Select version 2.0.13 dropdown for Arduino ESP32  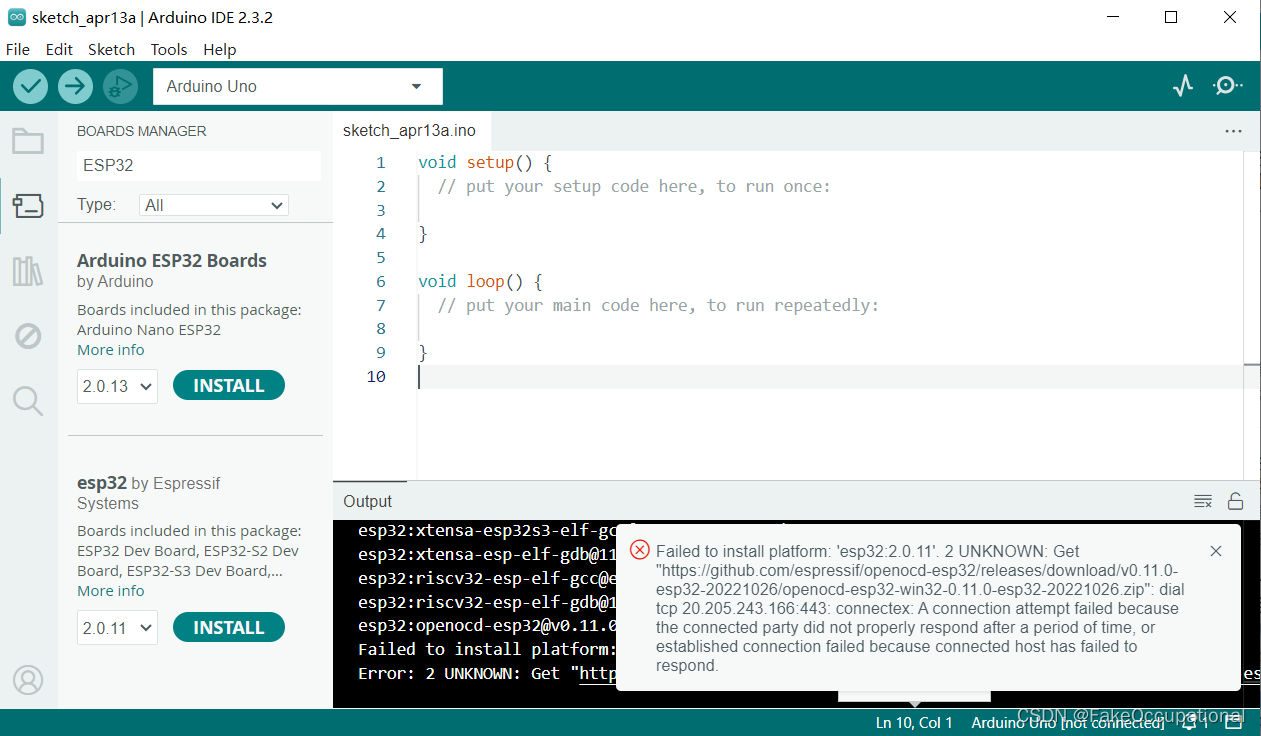click(x=117, y=386)
